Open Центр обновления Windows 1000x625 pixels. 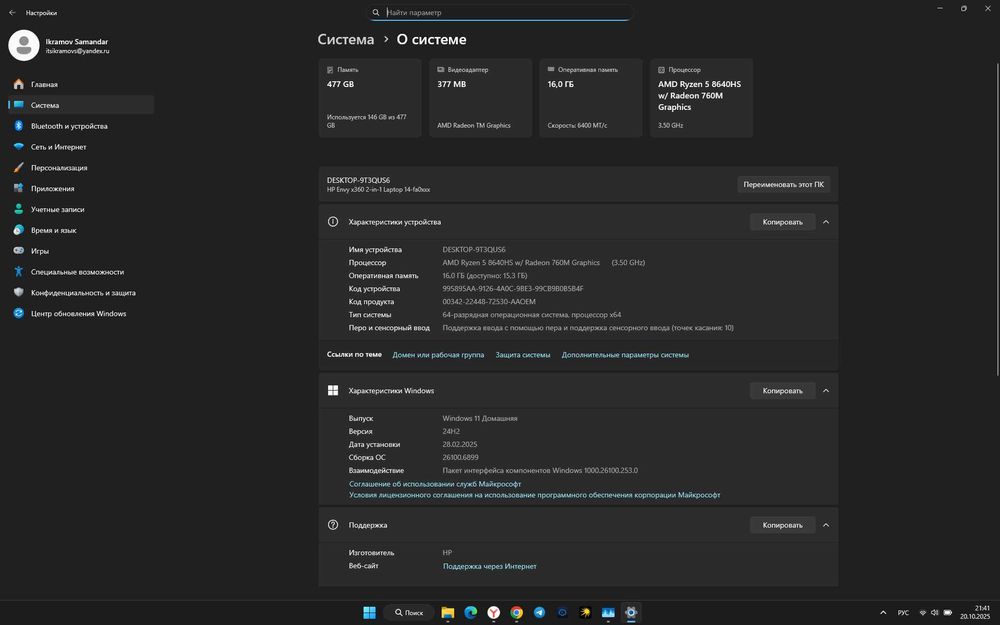tap(78, 314)
